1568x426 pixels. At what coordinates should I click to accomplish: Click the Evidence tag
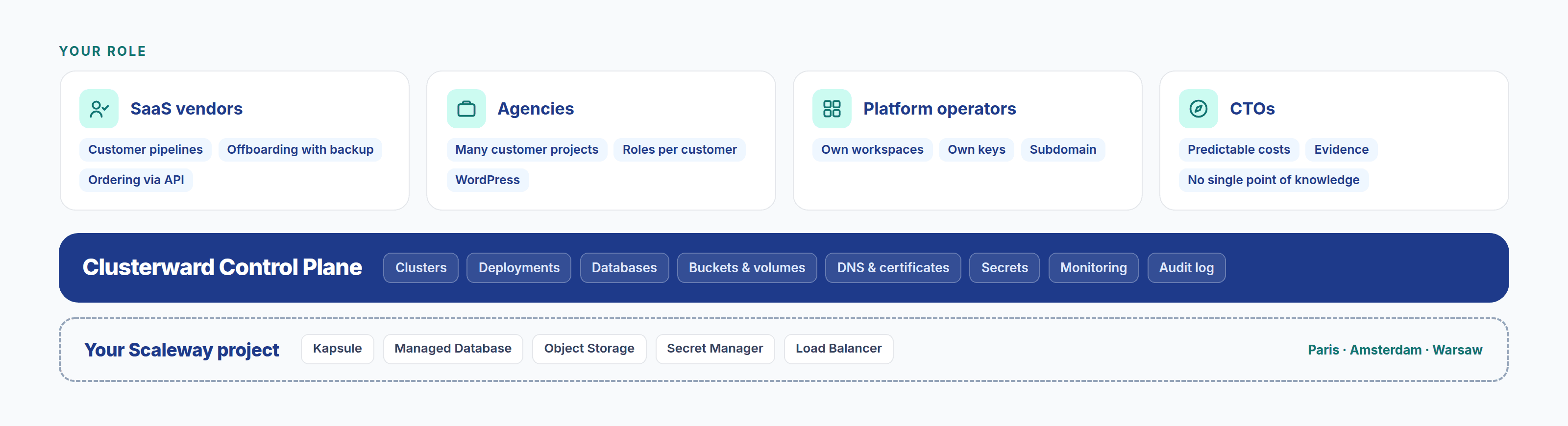(x=1341, y=150)
